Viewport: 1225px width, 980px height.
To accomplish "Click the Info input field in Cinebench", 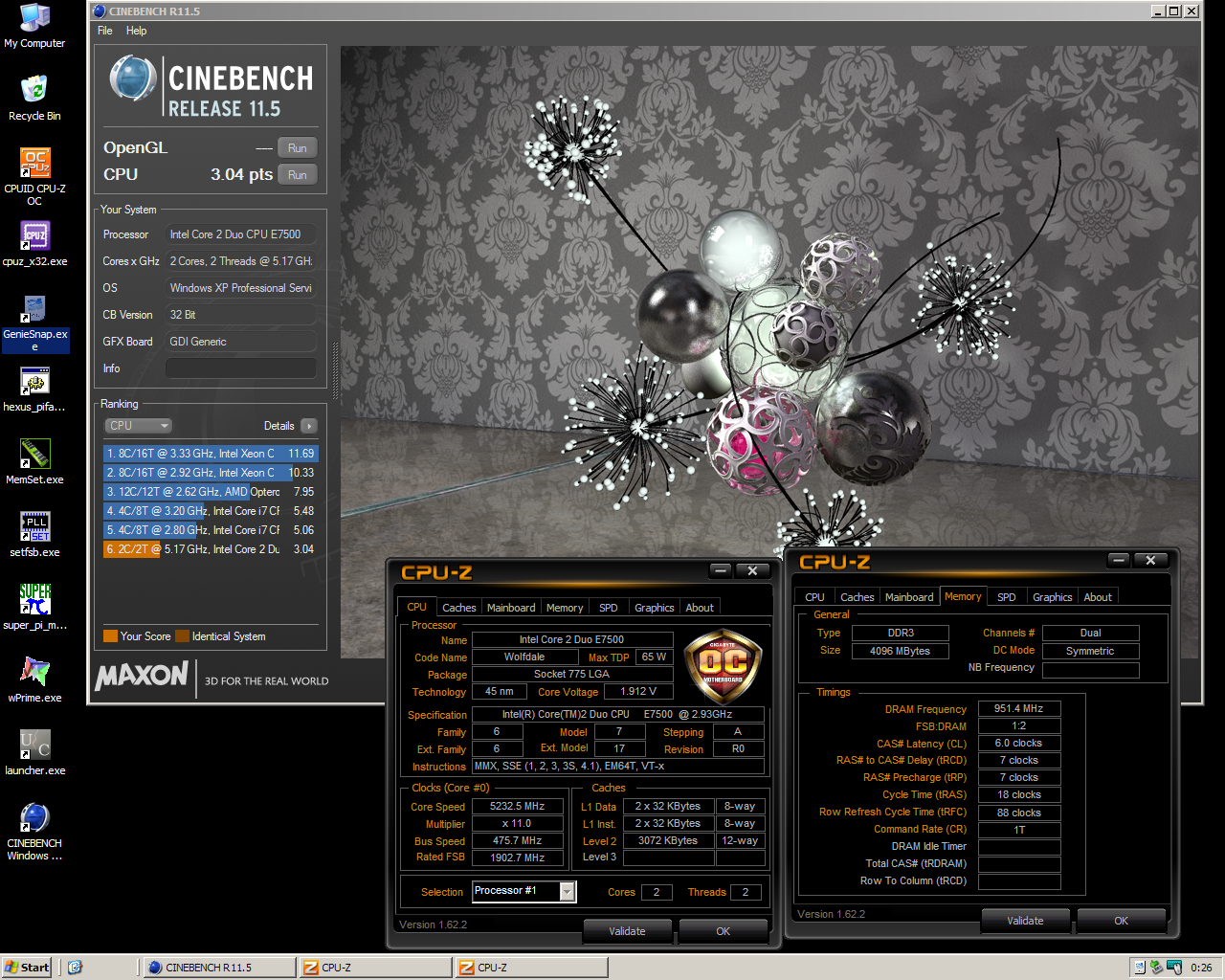I will tap(241, 368).
